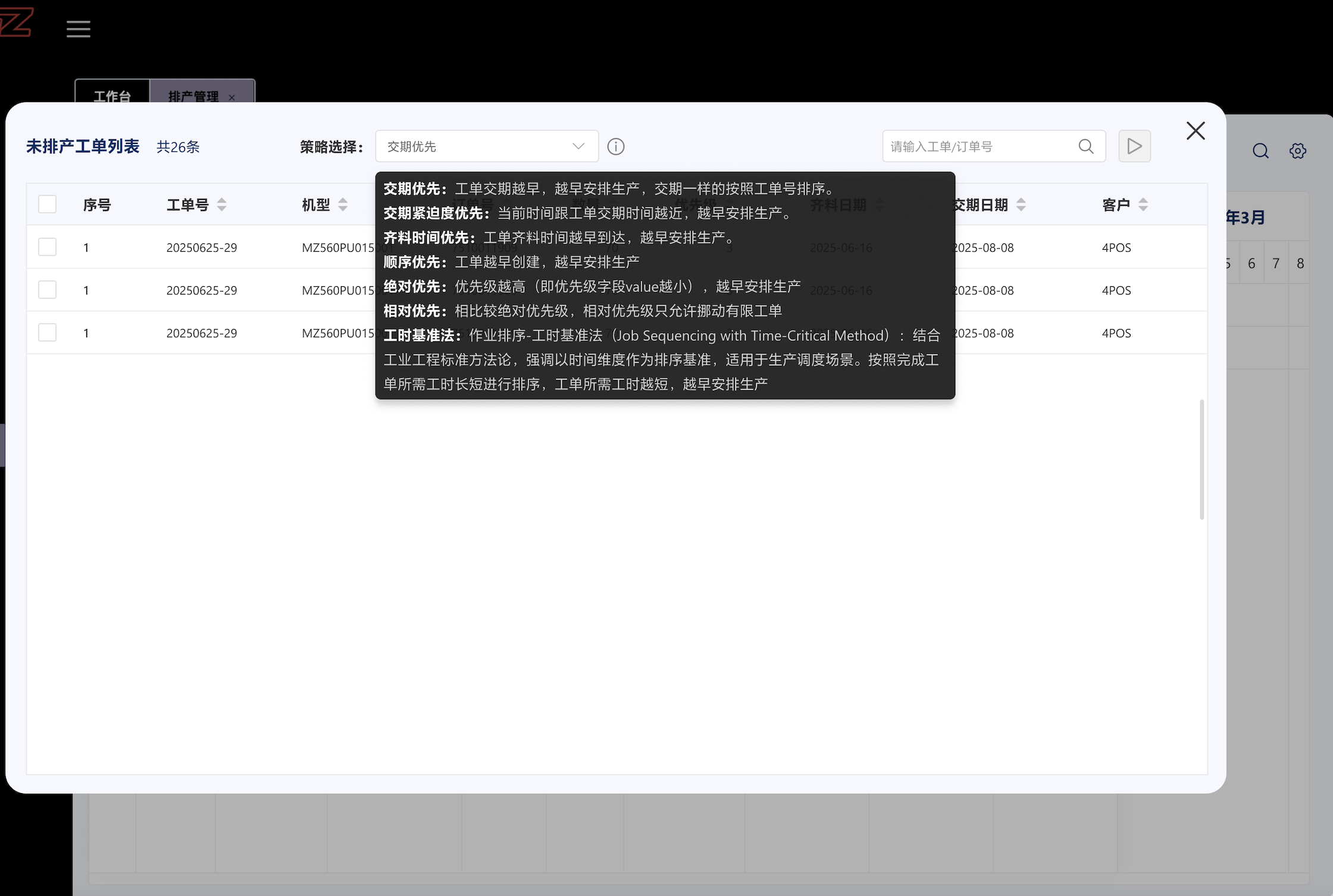The width and height of the screenshot is (1333, 896).
Task: Click the dialog vertical scrollbar
Action: pos(1202,459)
